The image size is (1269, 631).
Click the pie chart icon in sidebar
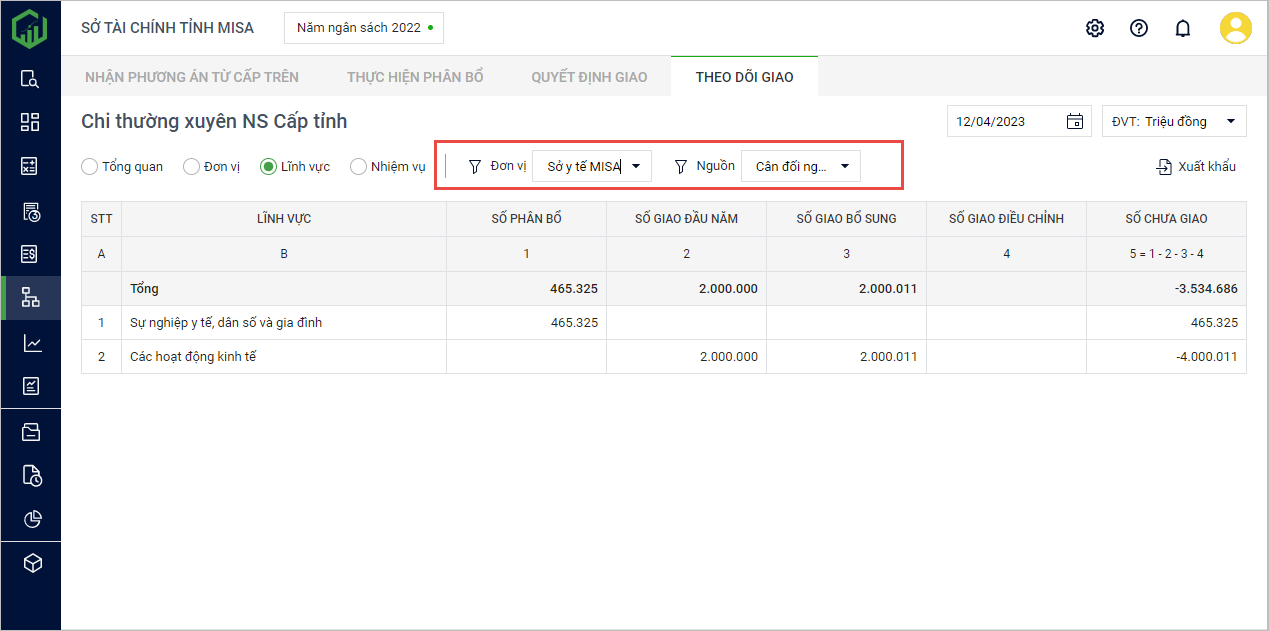tap(30, 519)
